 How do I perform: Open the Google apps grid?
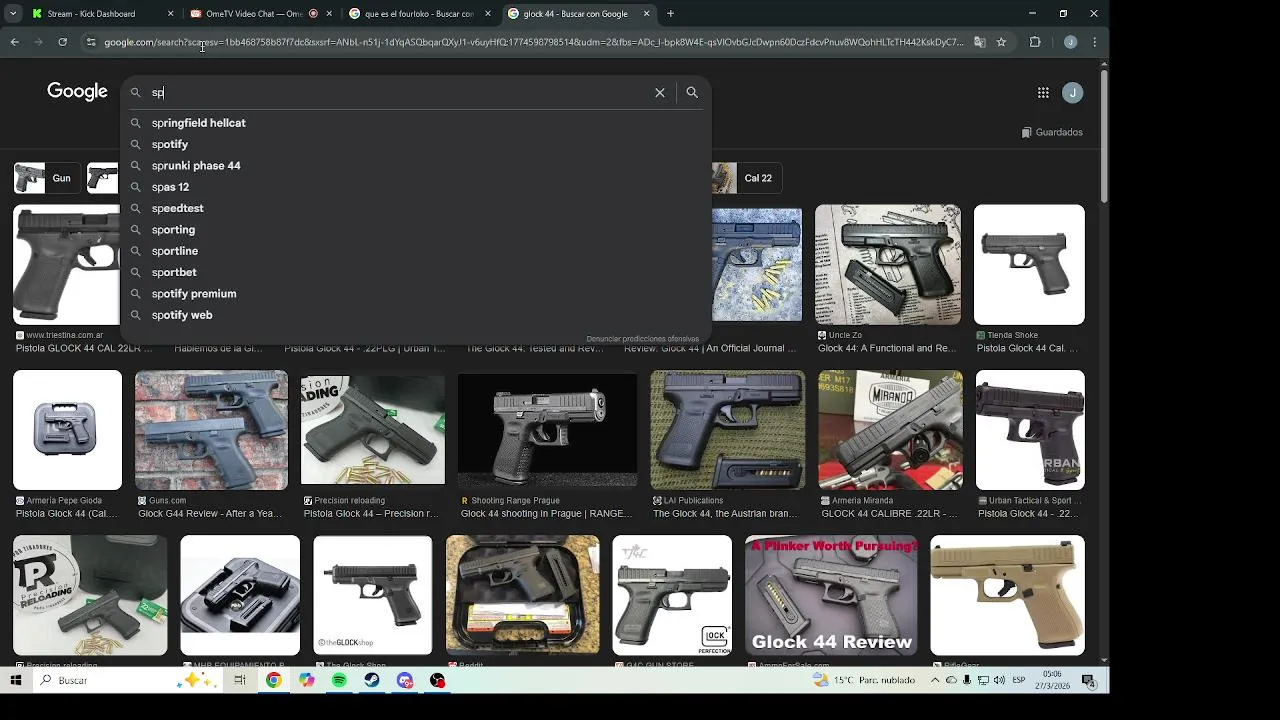click(1043, 92)
